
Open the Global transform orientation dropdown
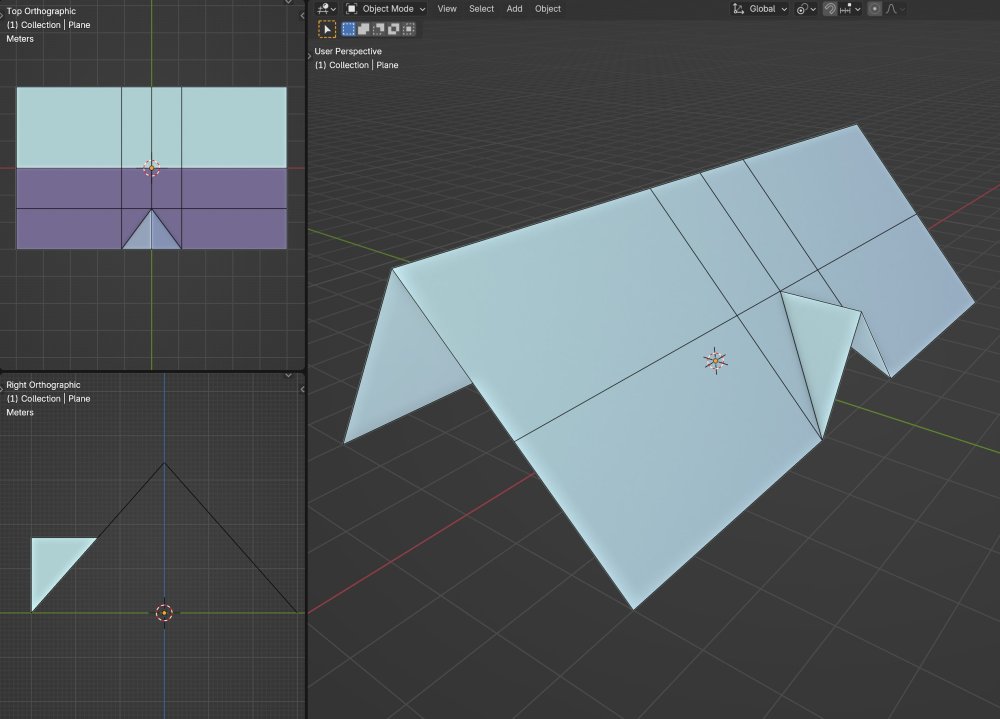pyautogui.click(x=760, y=9)
